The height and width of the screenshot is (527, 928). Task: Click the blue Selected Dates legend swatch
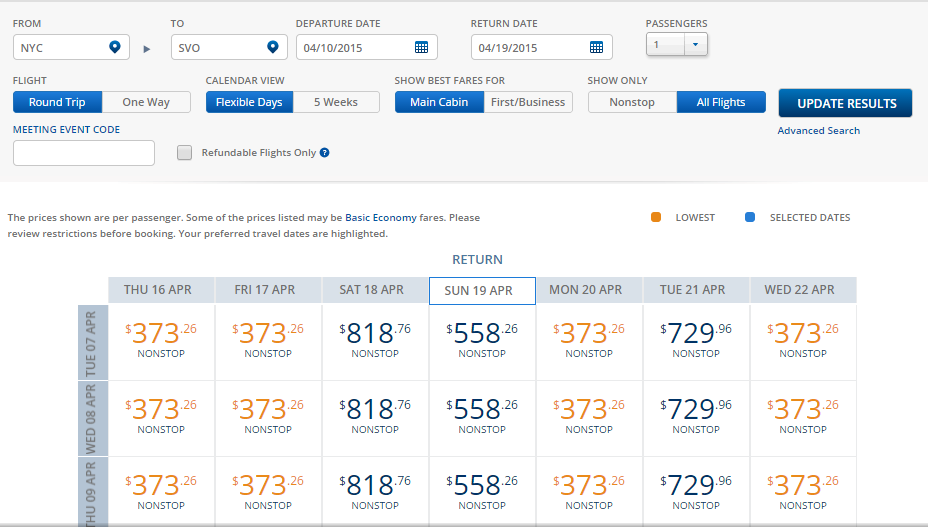[x=750, y=217]
